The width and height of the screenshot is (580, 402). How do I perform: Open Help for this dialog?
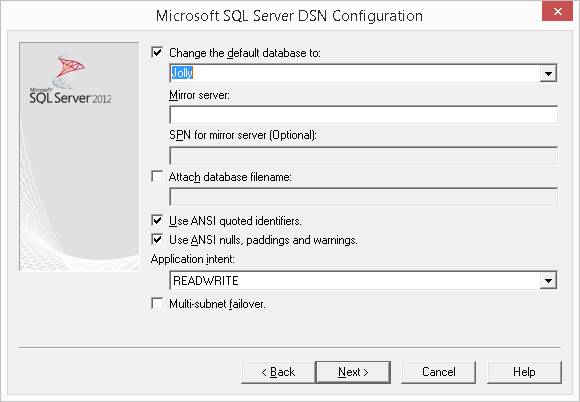click(x=524, y=372)
